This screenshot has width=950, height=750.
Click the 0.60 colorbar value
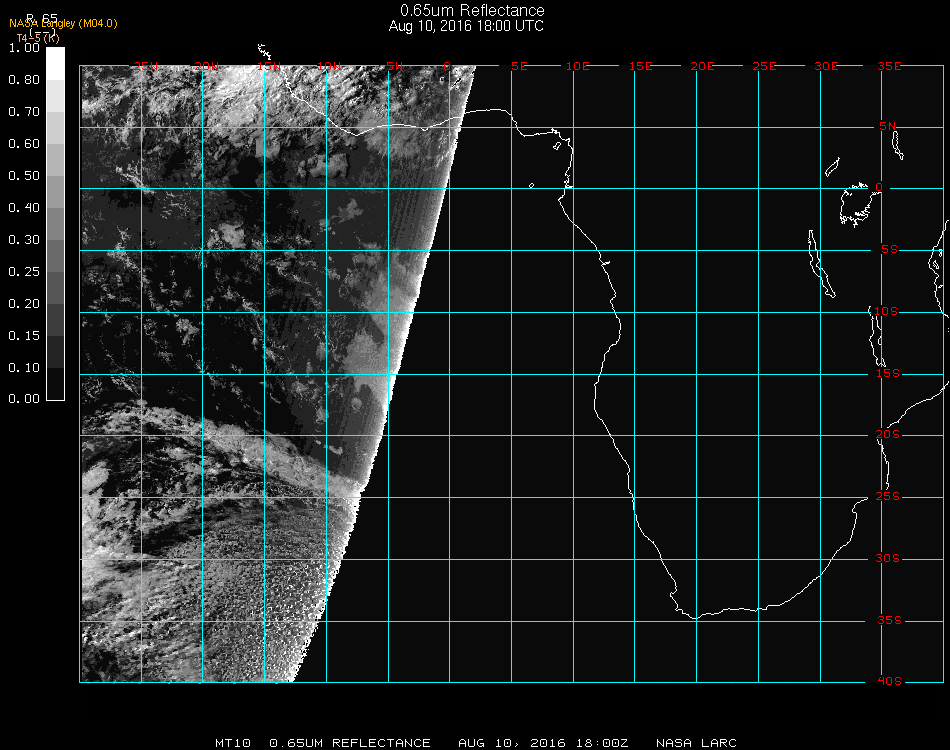tap(24, 144)
